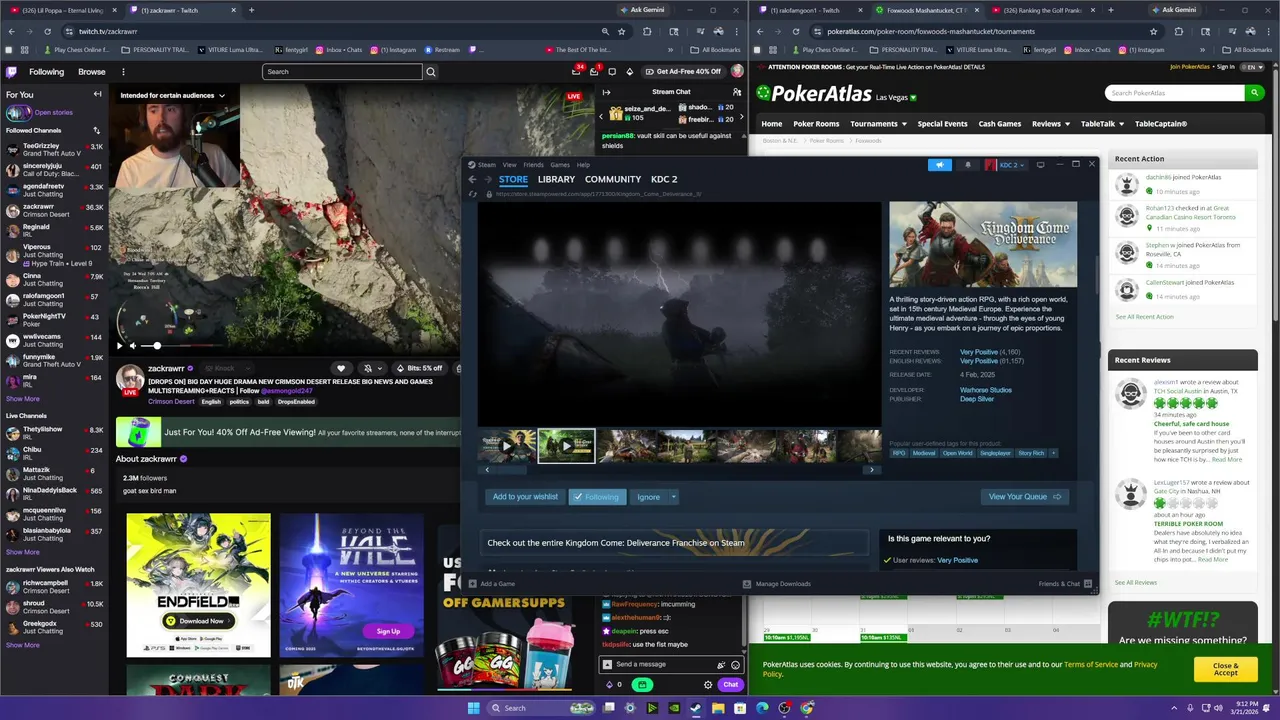Open the Steam menu in Steam window
This screenshot has width=1280, height=720.
pos(486,165)
